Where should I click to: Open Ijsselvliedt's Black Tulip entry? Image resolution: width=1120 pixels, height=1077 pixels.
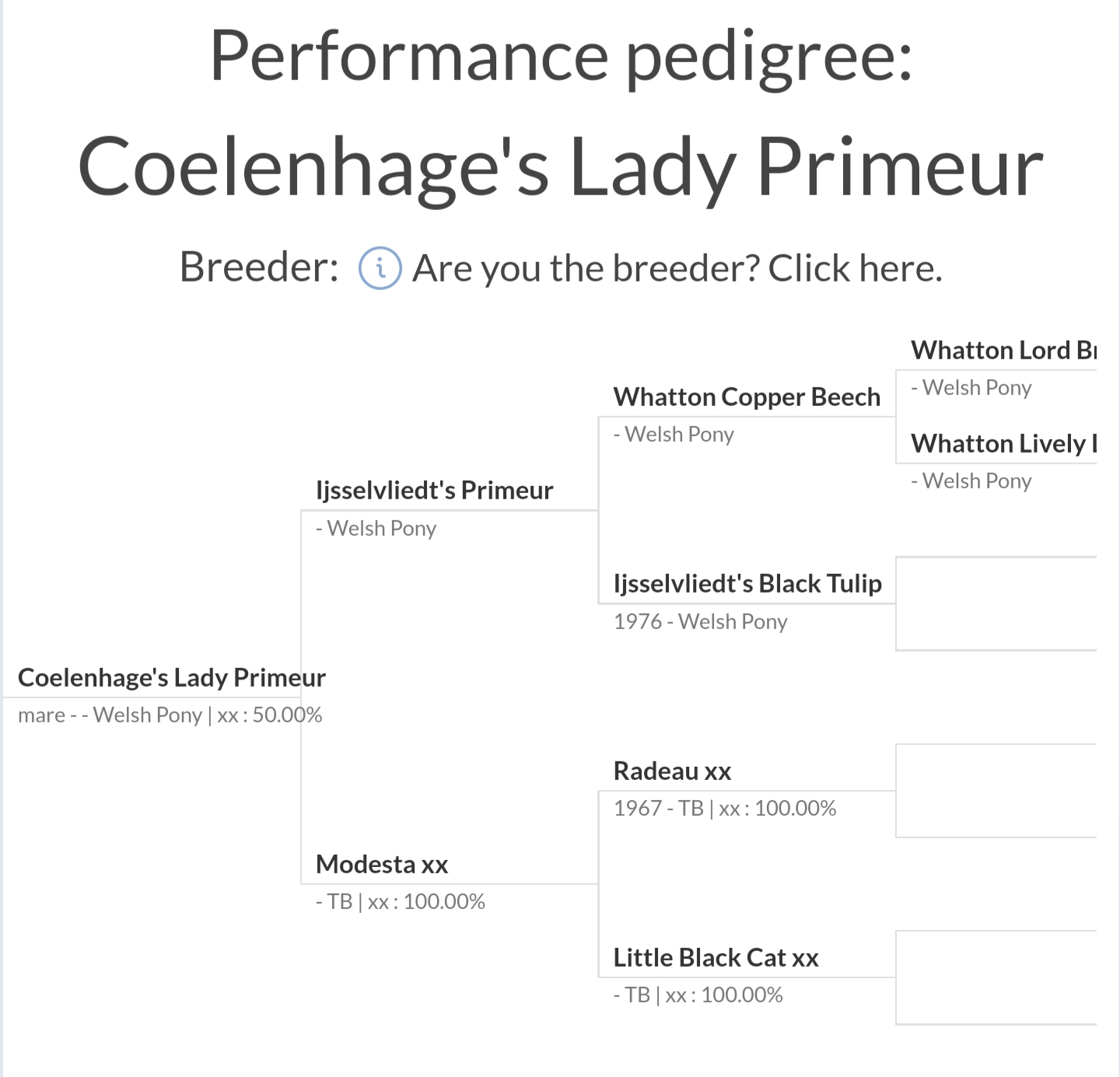(747, 584)
